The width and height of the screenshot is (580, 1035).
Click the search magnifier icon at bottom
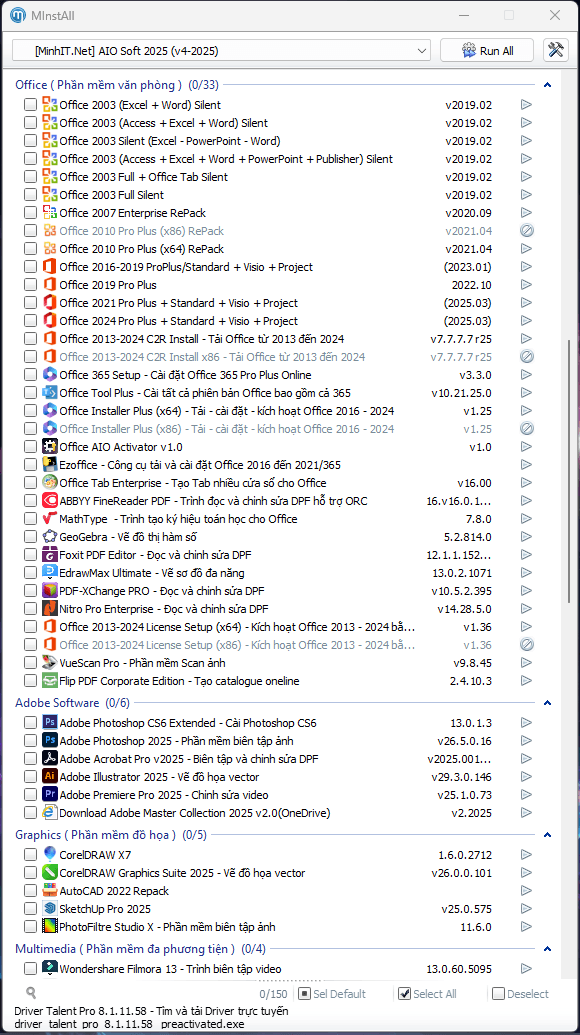(x=31, y=993)
